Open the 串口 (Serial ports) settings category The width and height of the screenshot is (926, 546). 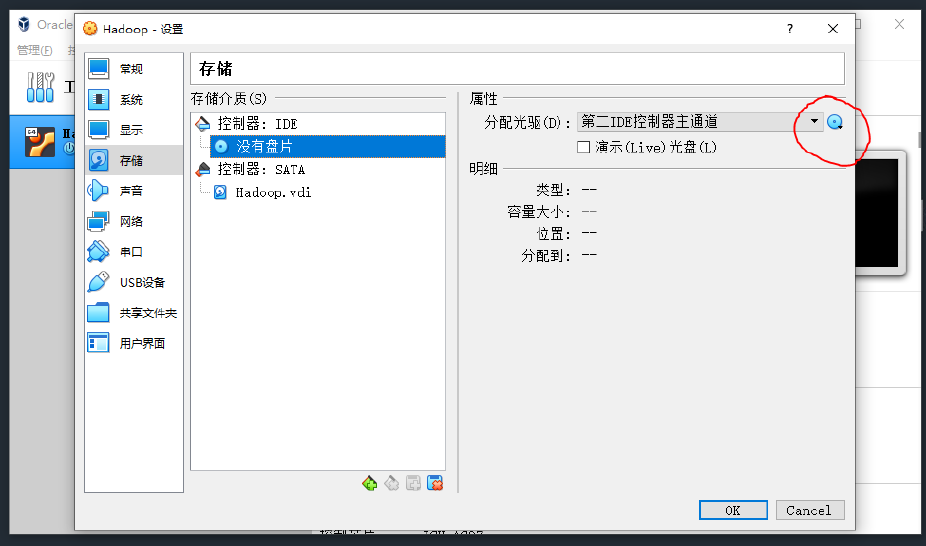coord(133,251)
